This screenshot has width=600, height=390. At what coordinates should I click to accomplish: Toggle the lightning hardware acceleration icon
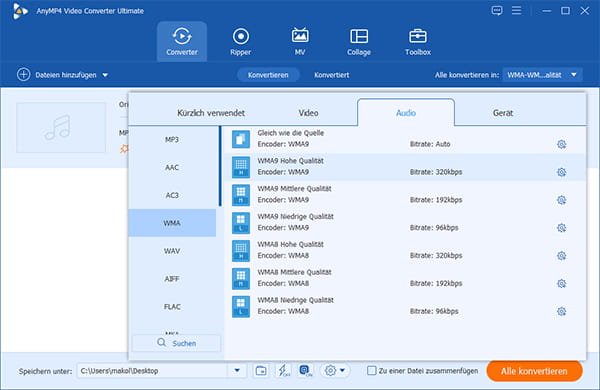click(x=284, y=370)
